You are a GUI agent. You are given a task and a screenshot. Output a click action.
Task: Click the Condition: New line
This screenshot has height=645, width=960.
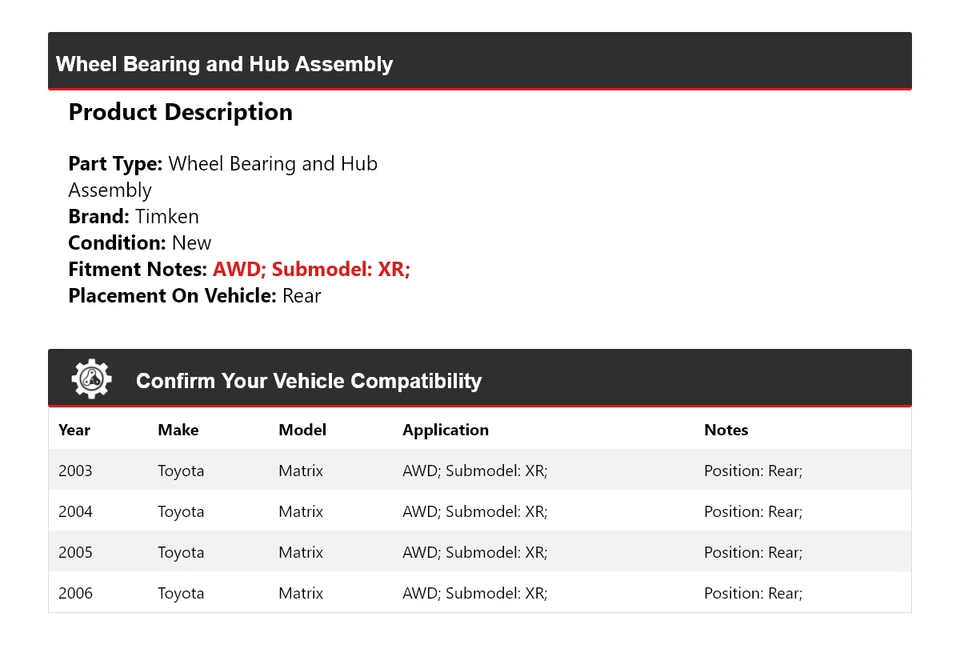click(x=140, y=243)
